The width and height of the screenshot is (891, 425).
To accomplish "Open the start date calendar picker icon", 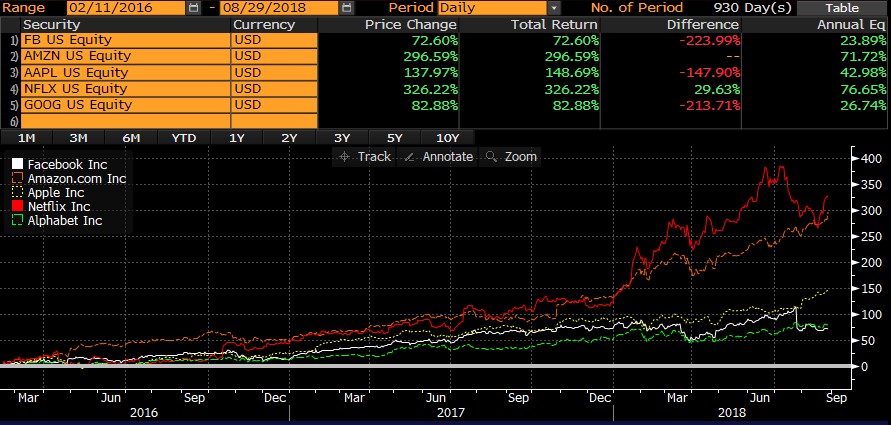I will 194,8.
